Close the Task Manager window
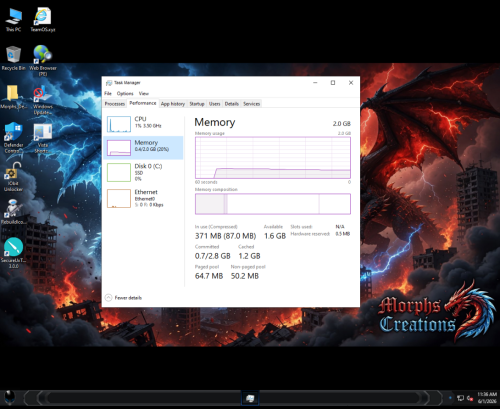Image resolution: width=500 pixels, height=409 pixels. 351,83
